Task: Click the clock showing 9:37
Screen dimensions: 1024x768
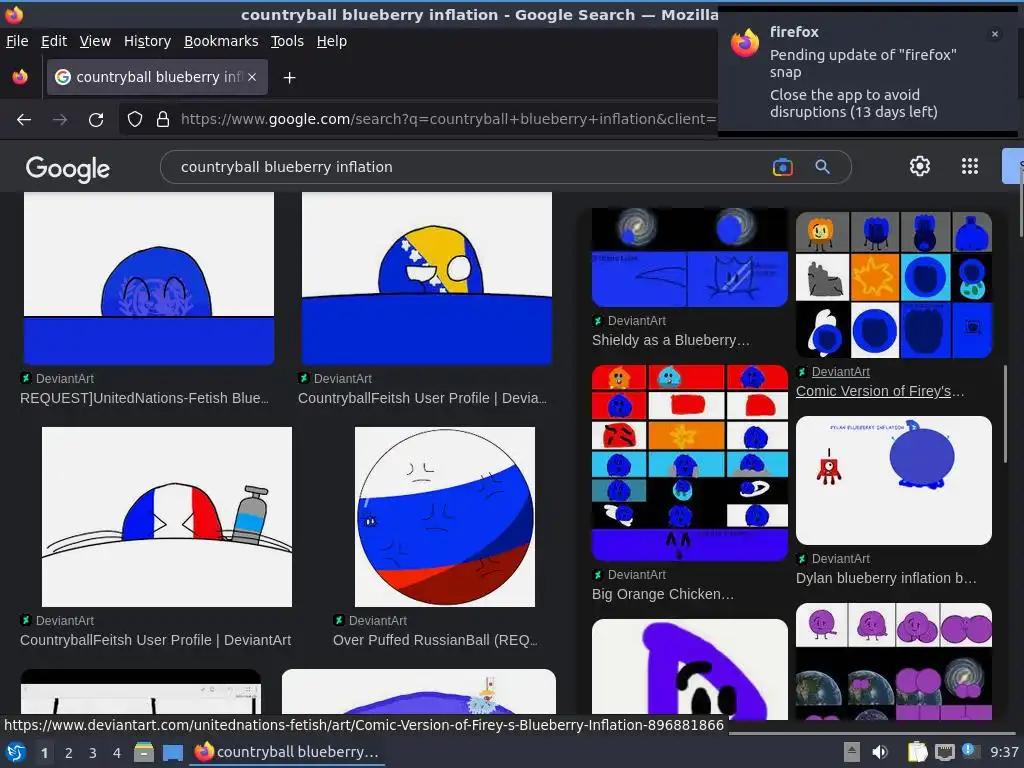Action: 1004,752
